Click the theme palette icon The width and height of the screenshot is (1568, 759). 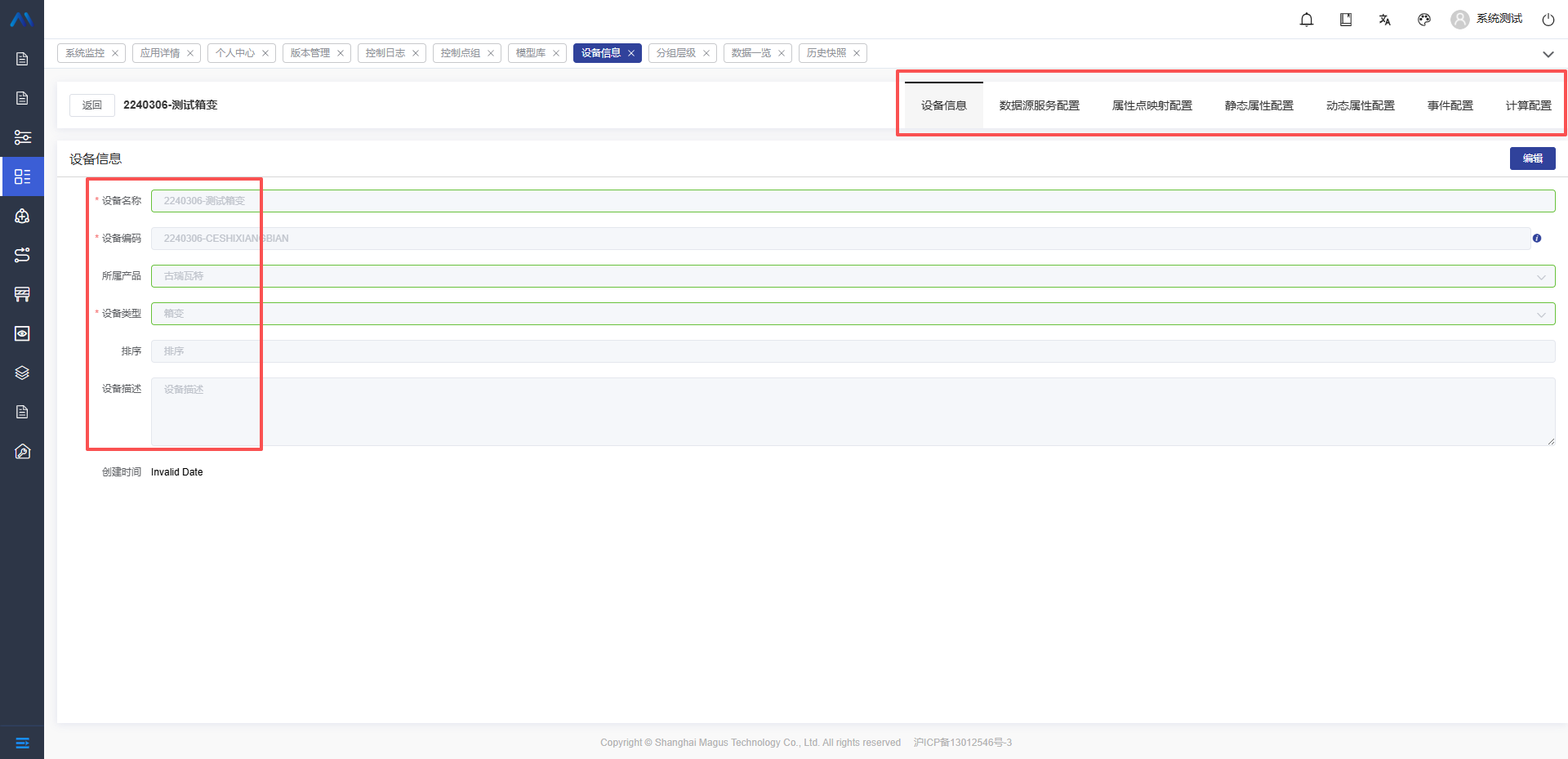(1424, 20)
